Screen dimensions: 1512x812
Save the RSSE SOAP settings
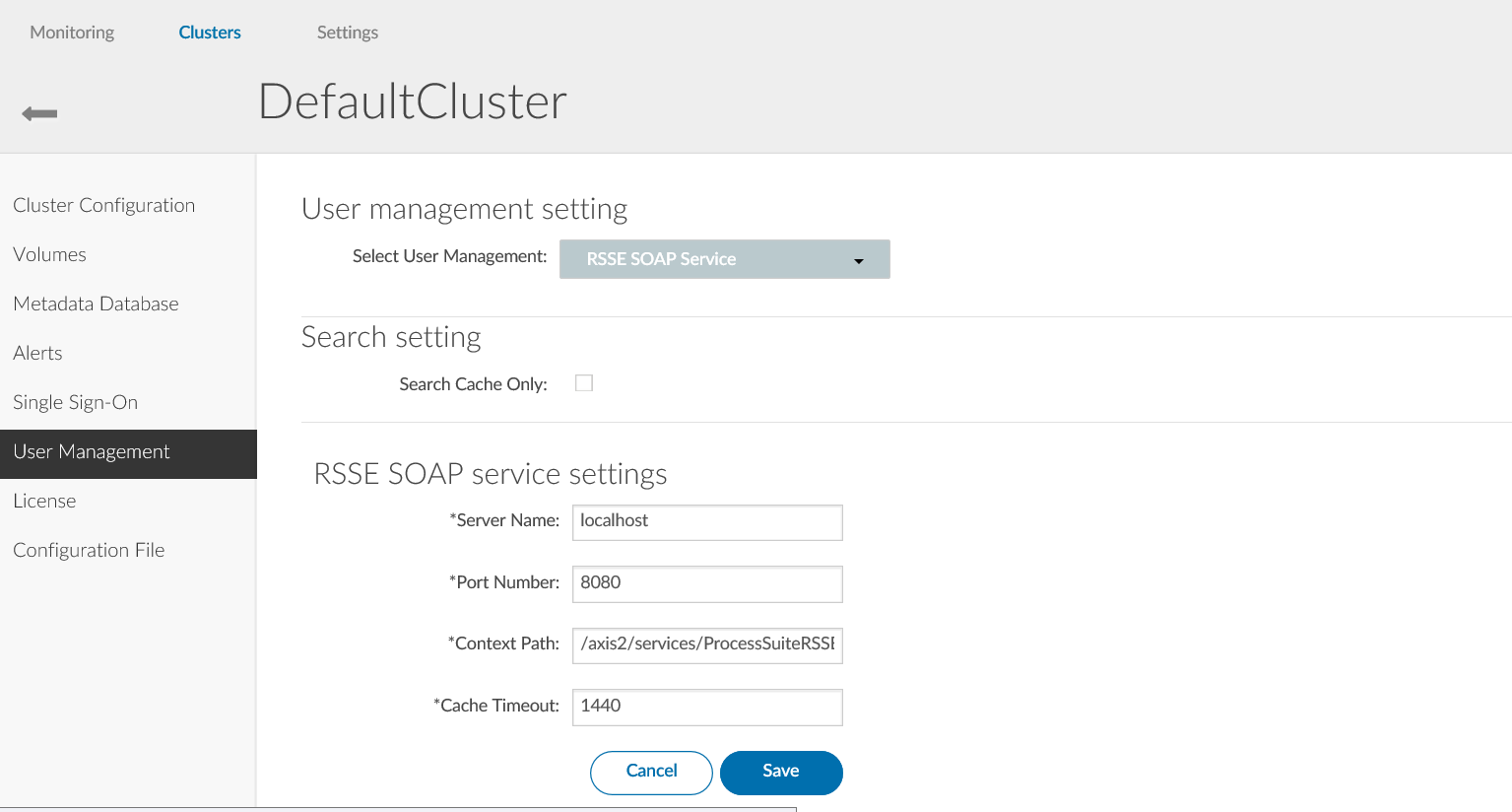(781, 773)
